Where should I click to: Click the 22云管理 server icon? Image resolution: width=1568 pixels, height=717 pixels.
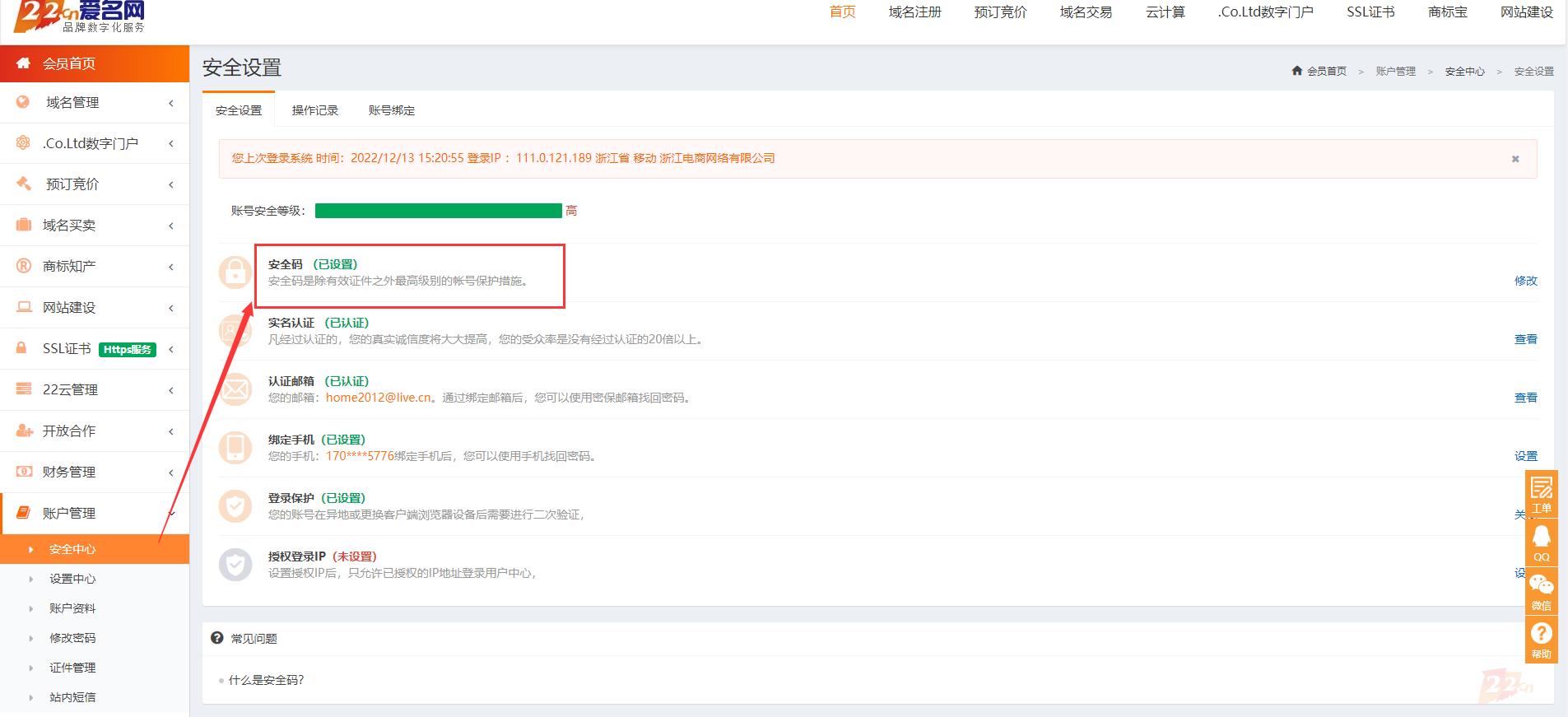pyautogui.click(x=24, y=389)
